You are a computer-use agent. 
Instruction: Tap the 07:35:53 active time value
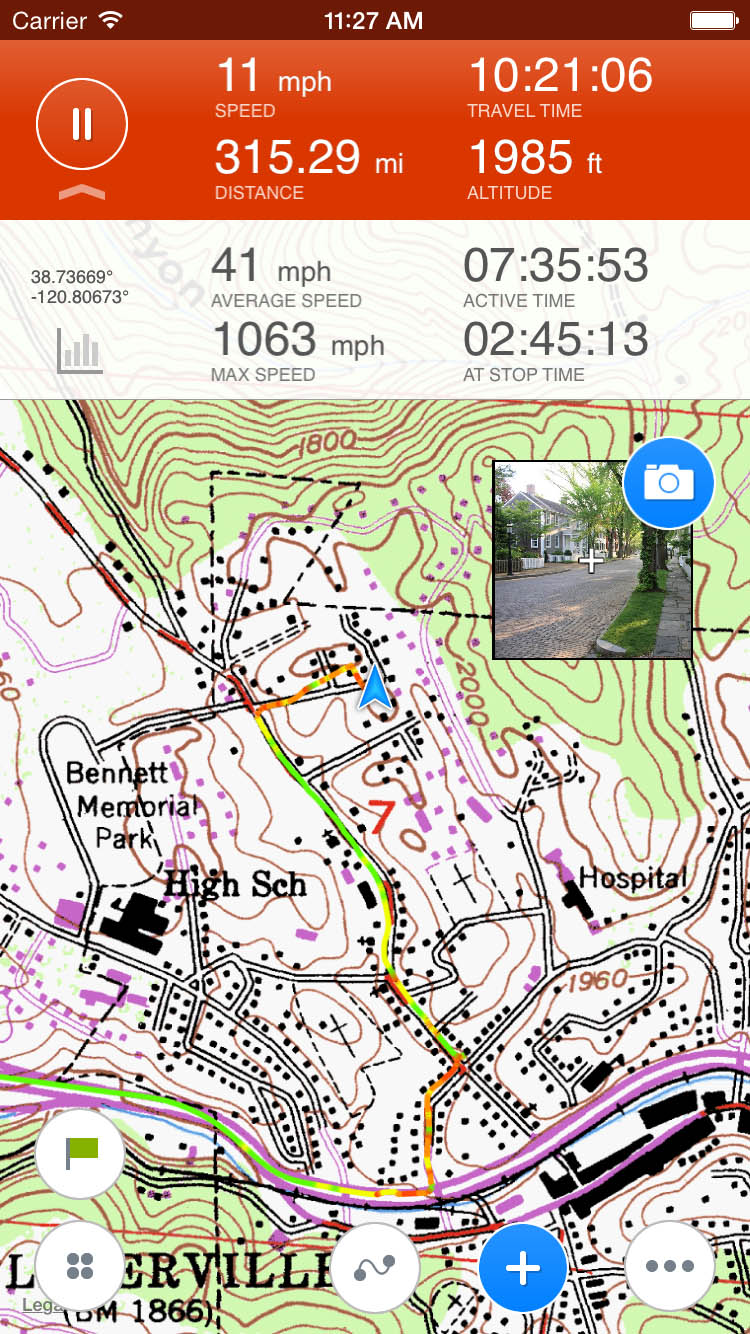click(556, 266)
